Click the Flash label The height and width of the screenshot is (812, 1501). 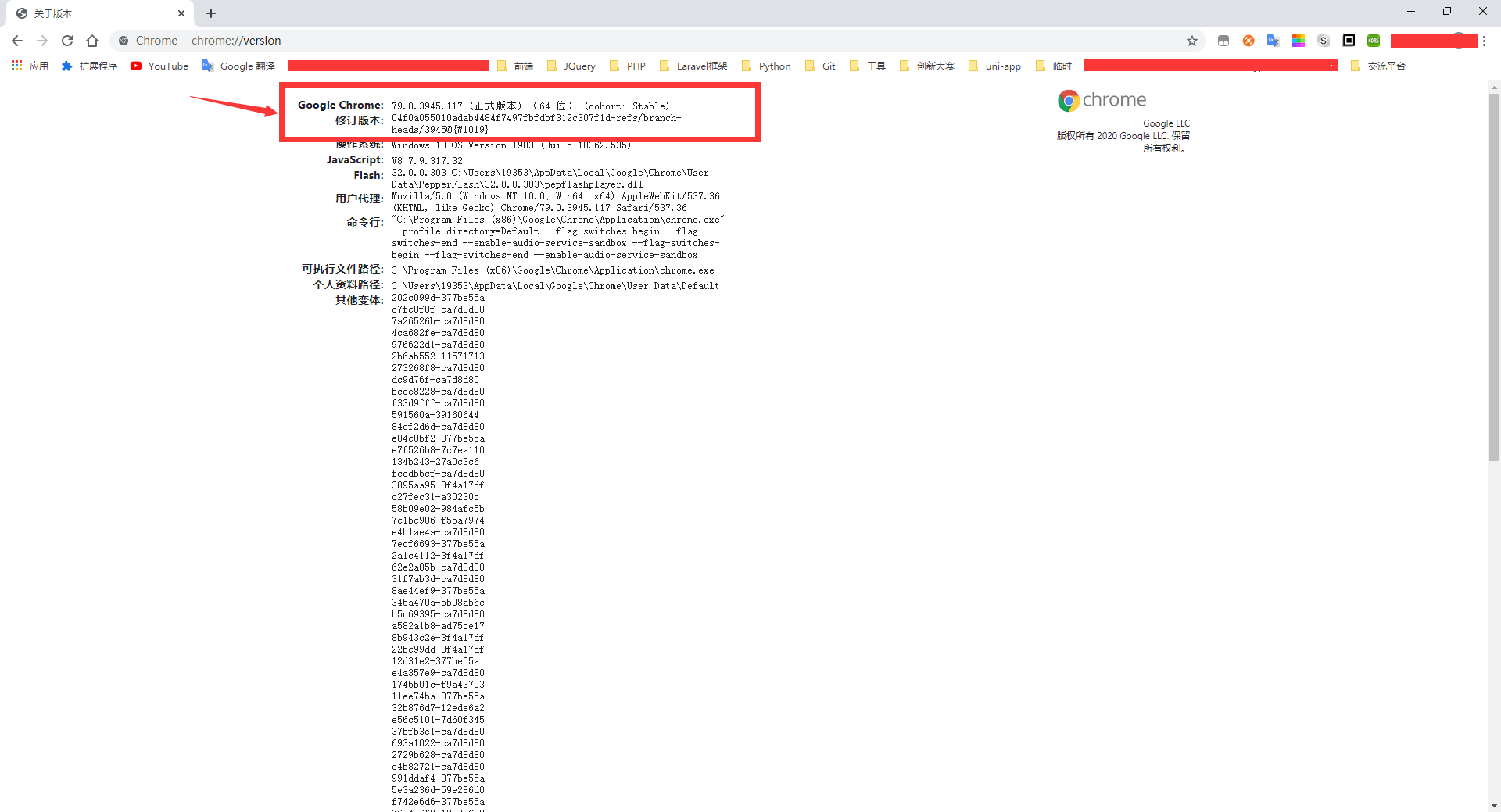point(368,175)
